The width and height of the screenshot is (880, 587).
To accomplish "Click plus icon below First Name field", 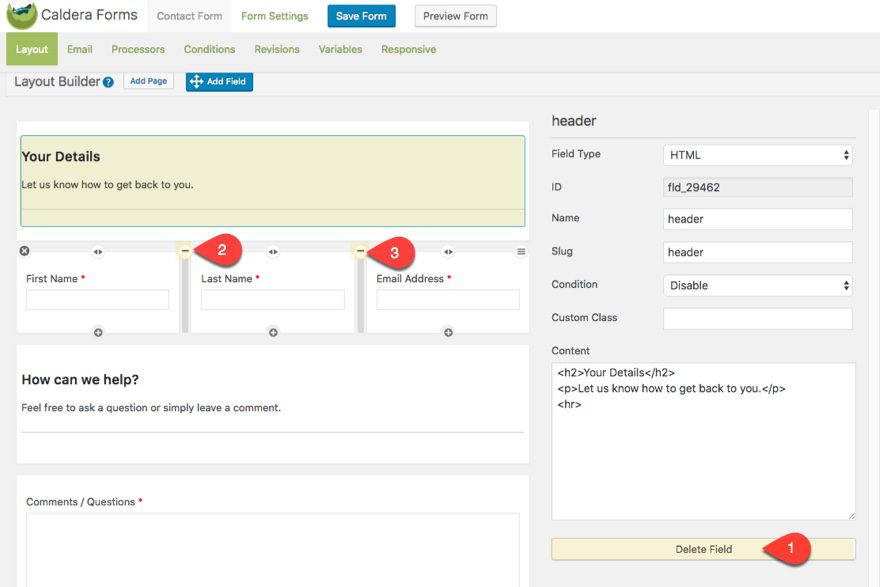I will (x=98, y=332).
